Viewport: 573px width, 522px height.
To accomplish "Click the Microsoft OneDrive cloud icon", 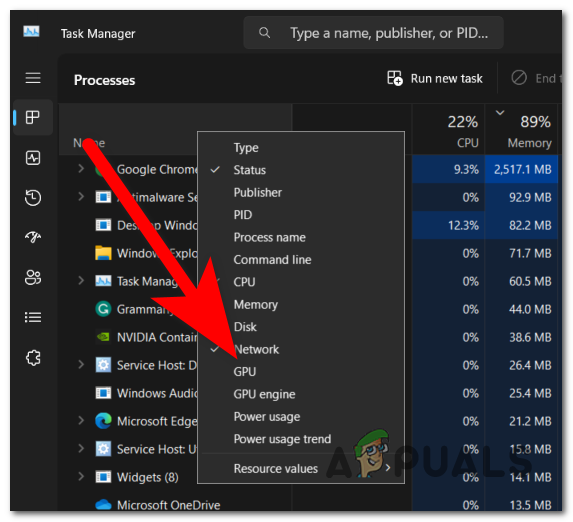I will 103,504.
